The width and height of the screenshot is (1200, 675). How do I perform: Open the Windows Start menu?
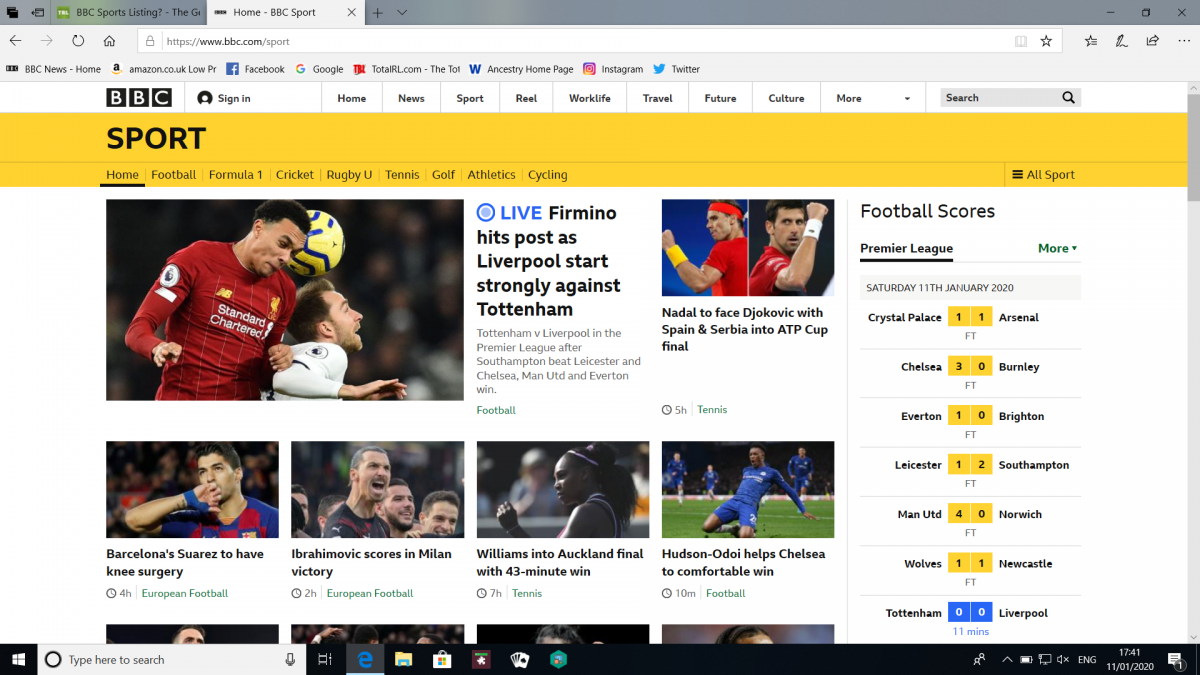pyautogui.click(x=18, y=659)
